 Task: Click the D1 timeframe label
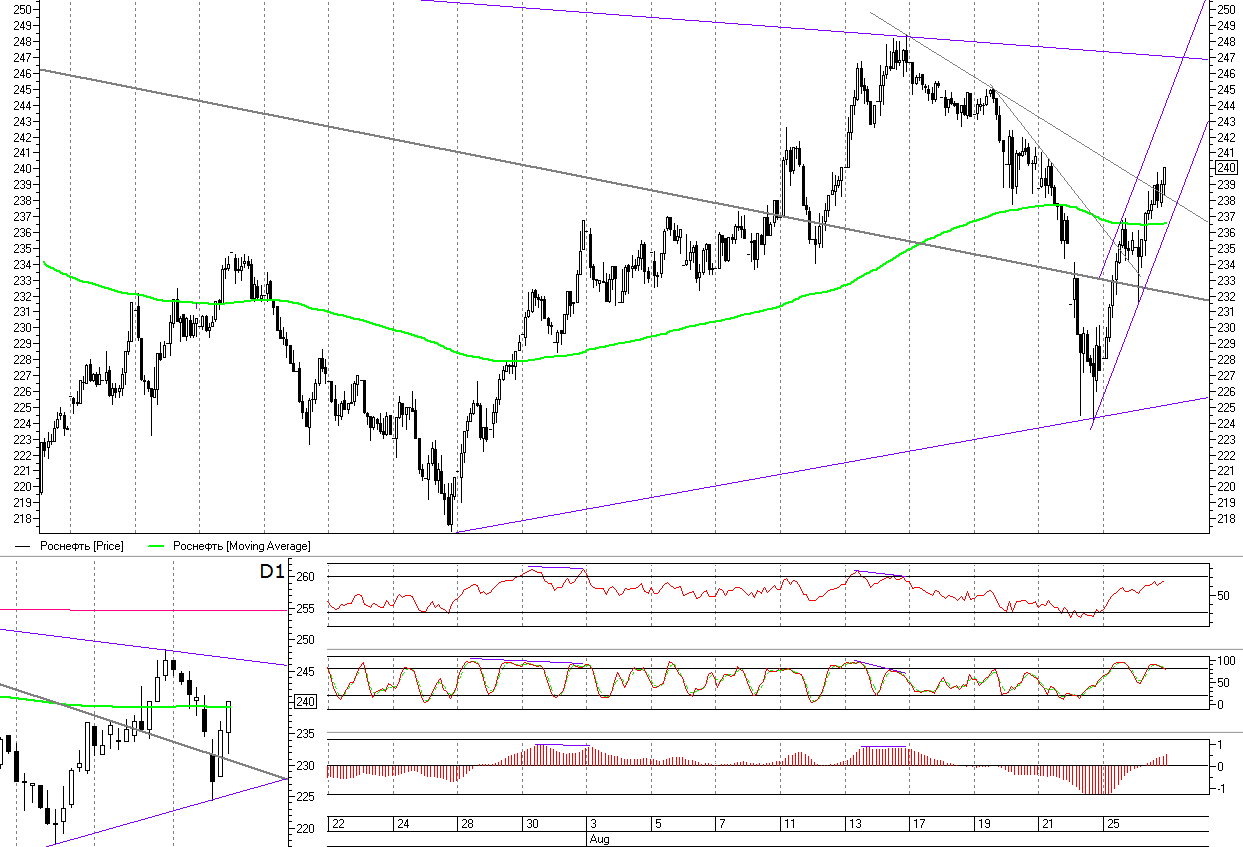(x=271, y=572)
